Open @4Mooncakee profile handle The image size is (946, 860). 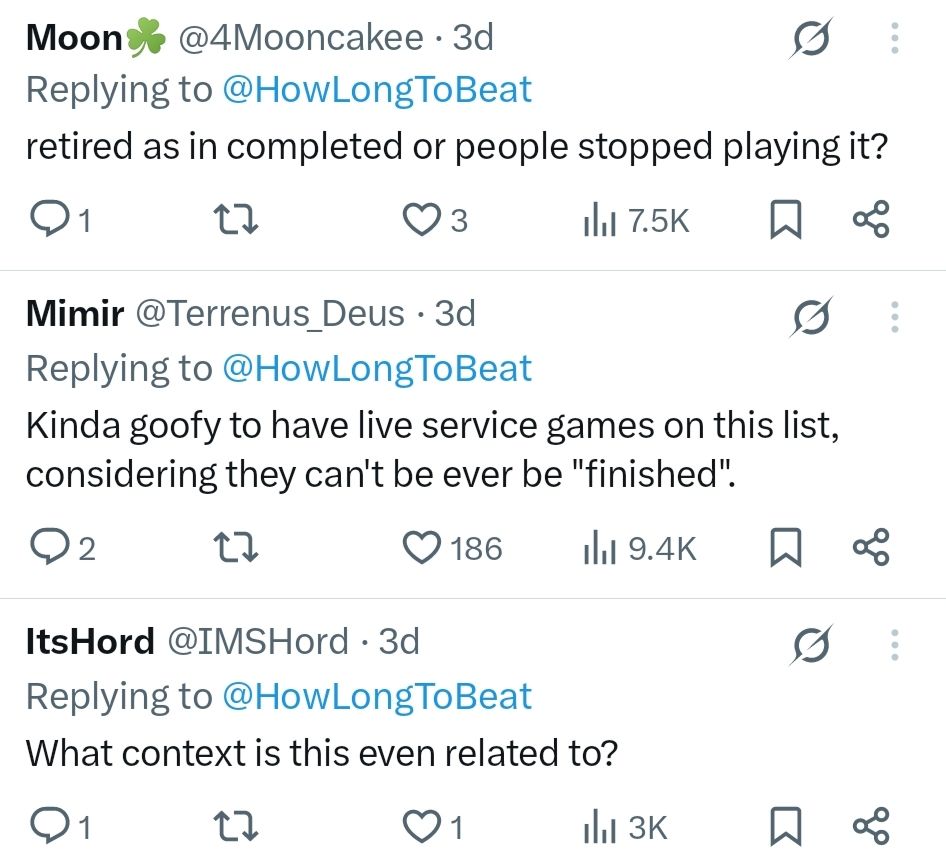[300, 38]
